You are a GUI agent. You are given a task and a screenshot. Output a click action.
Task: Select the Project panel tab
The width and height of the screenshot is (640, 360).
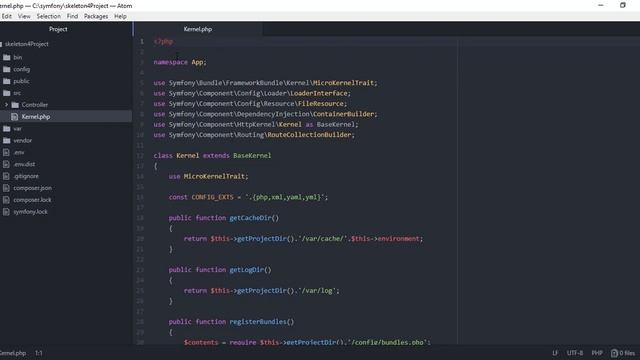[x=58, y=29]
